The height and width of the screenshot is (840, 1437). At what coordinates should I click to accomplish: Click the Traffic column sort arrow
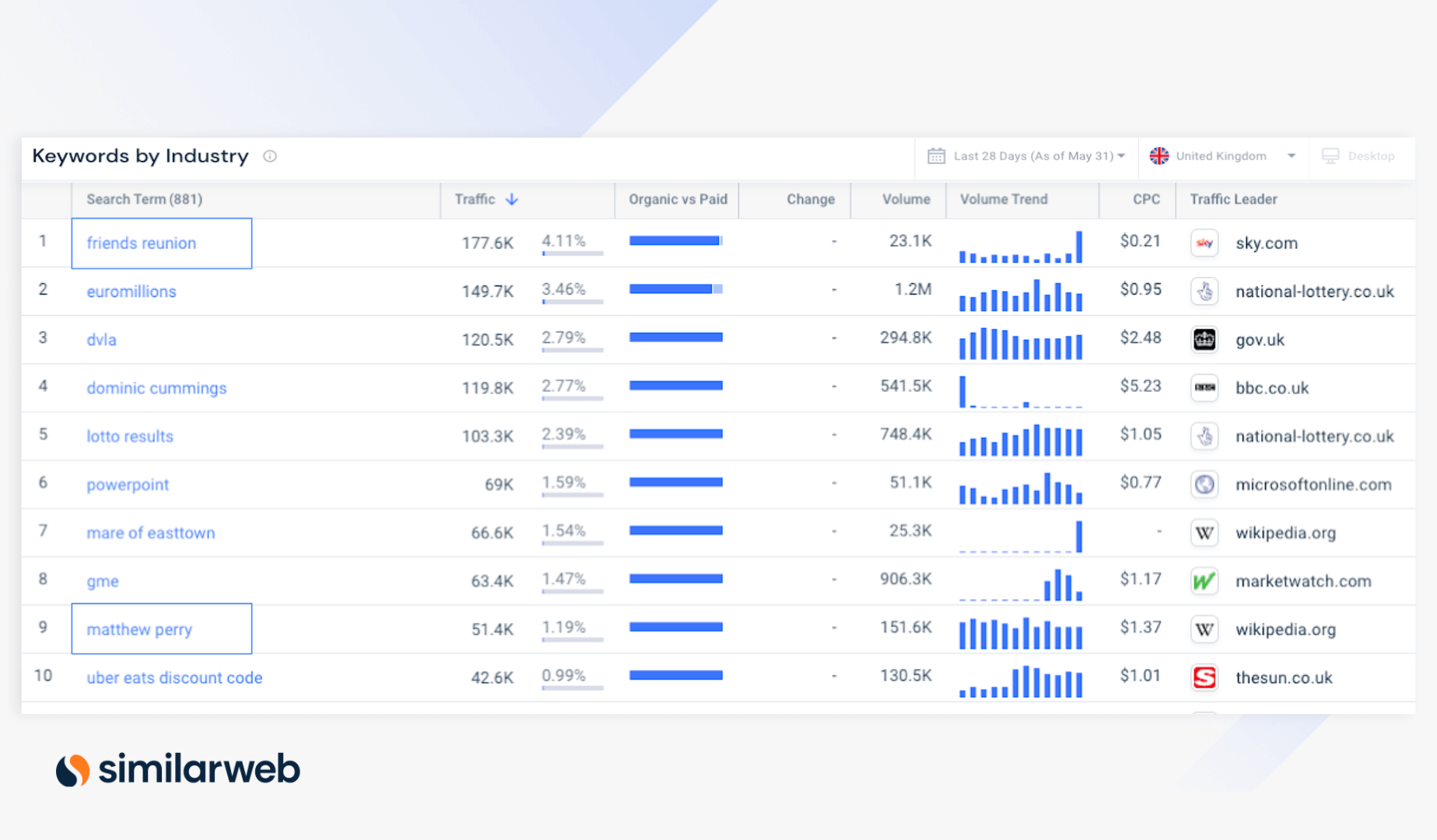pos(512,200)
